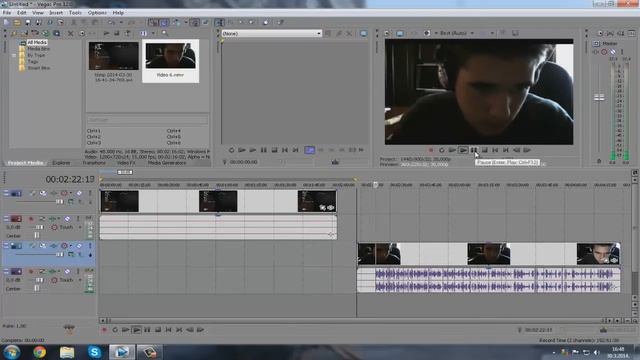Click track 4 pan Center slider
This screenshot has width=640, height=360.
[37, 289]
